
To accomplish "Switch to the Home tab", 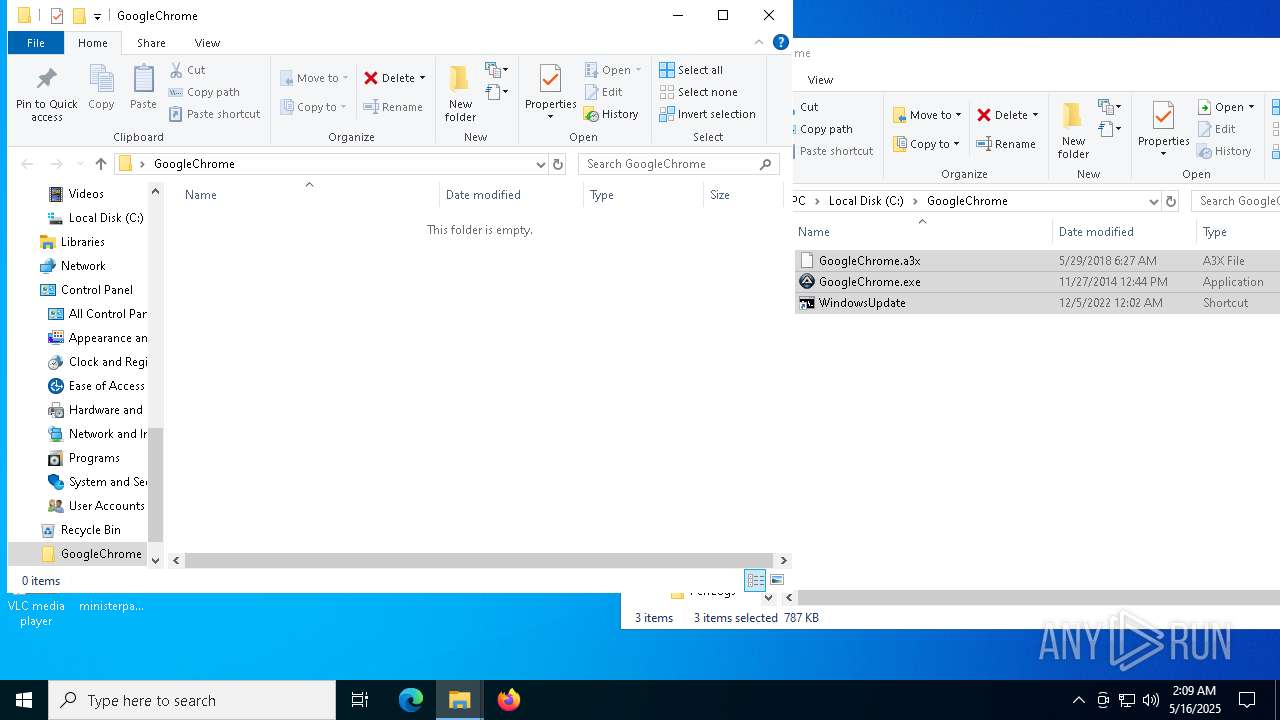I will pyautogui.click(x=93, y=43).
